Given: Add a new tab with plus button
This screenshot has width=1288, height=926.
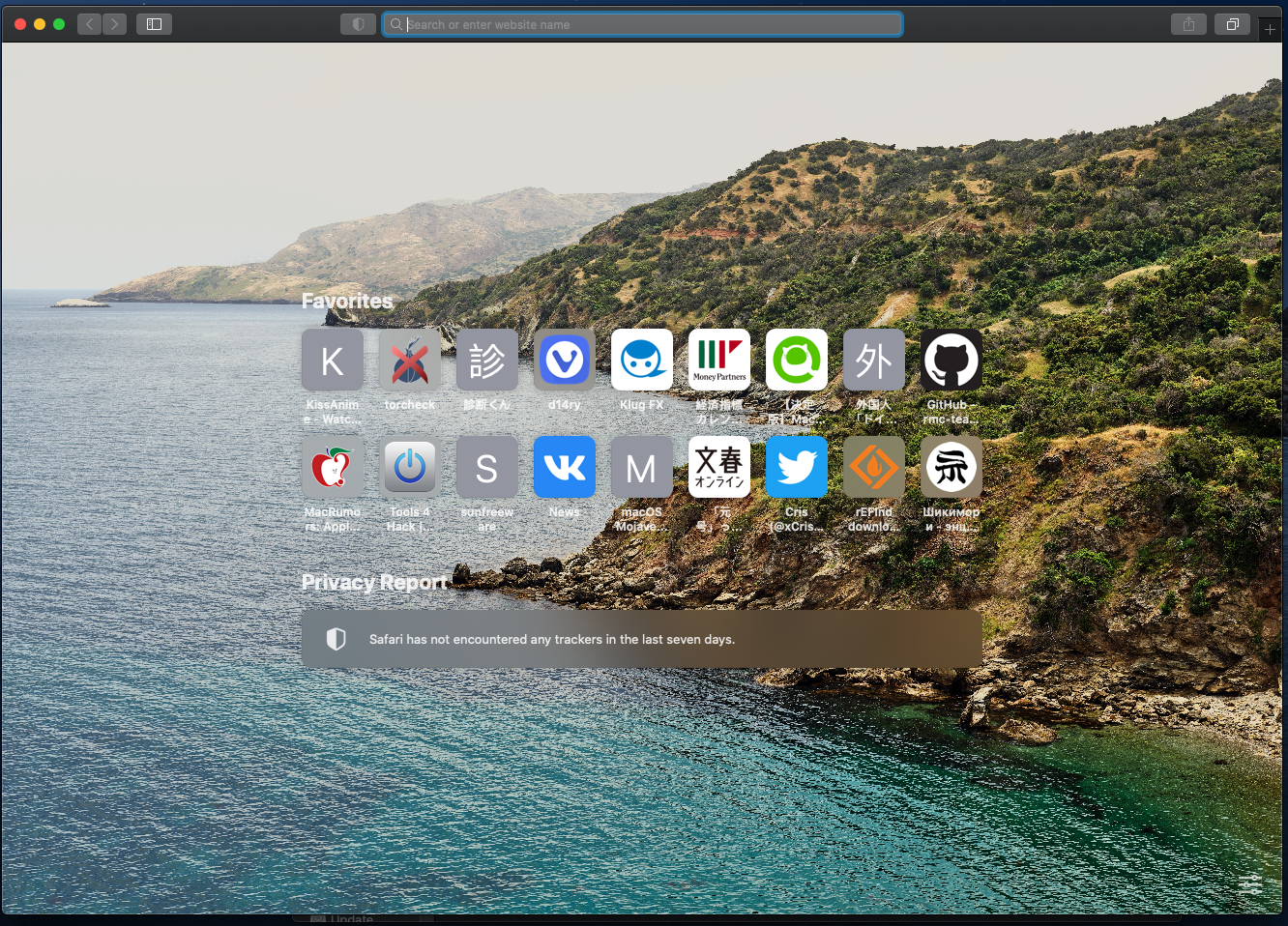Looking at the screenshot, I should (x=1270, y=29).
